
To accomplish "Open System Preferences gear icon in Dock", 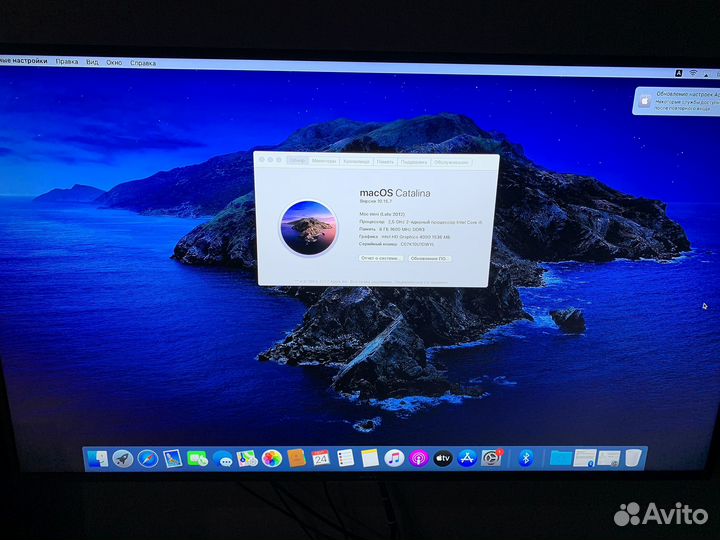I will (492, 458).
